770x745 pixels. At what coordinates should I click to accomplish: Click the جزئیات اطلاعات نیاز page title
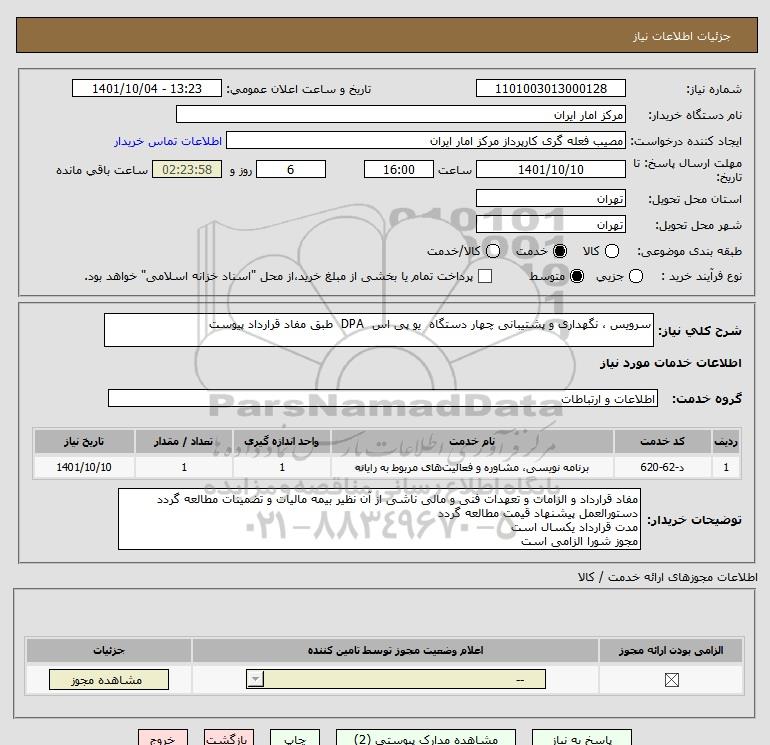pos(681,36)
